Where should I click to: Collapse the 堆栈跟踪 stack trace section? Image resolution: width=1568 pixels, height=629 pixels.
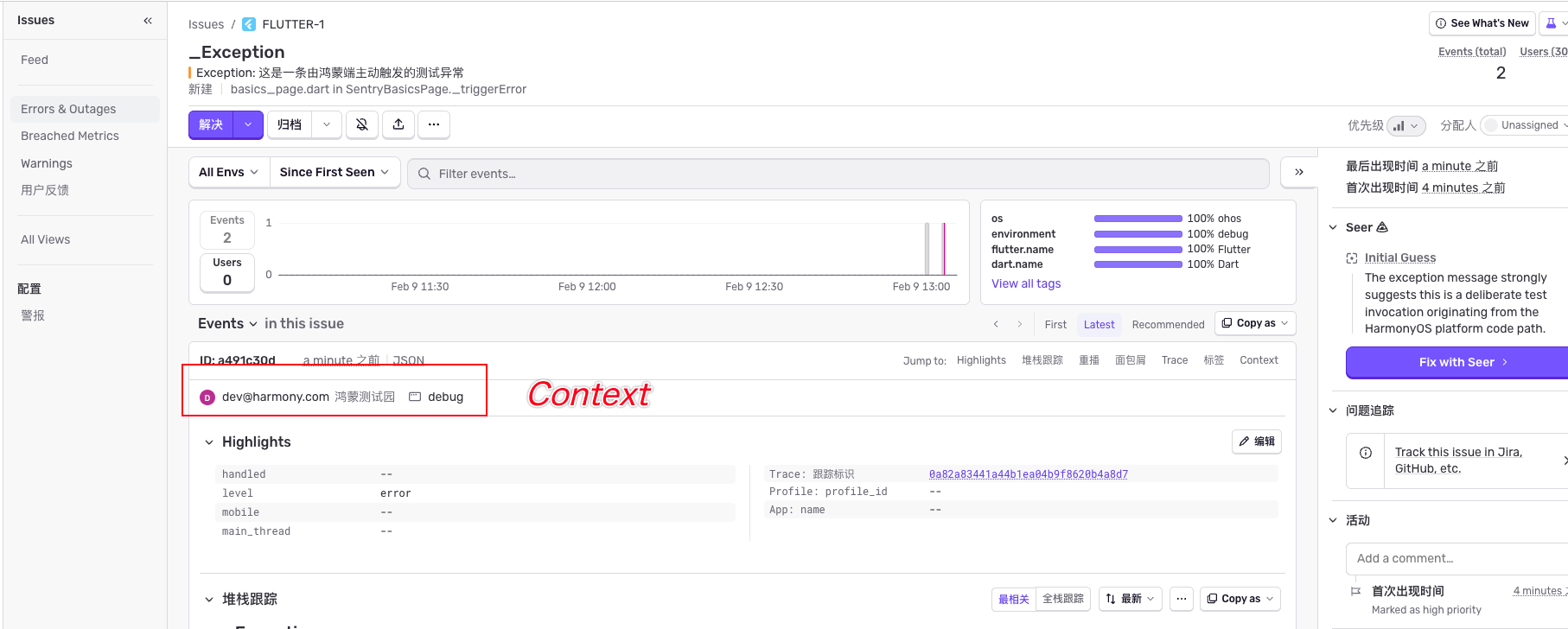click(x=208, y=600)
